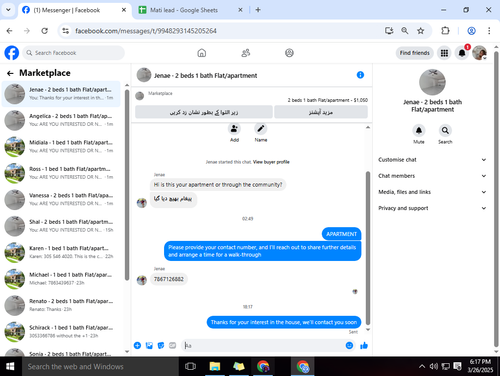Go back using Marketplace back arrow
This screenshot has height=376, width=500.
10,73
